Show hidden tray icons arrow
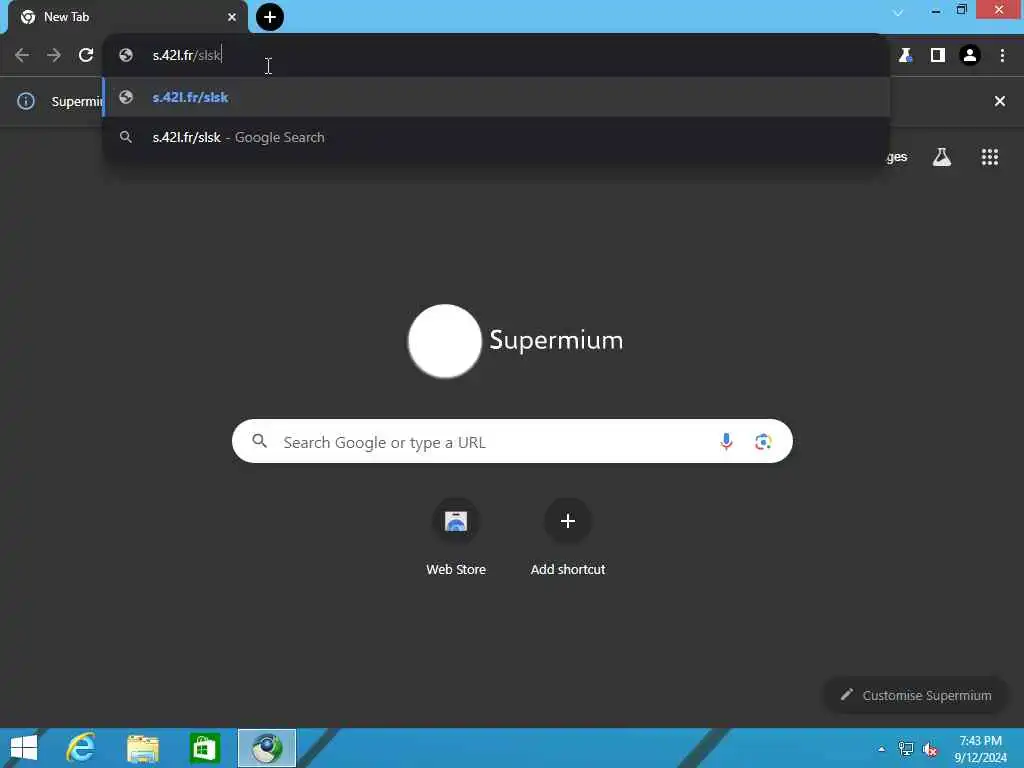1024x768 pixels. click(882, 749)
